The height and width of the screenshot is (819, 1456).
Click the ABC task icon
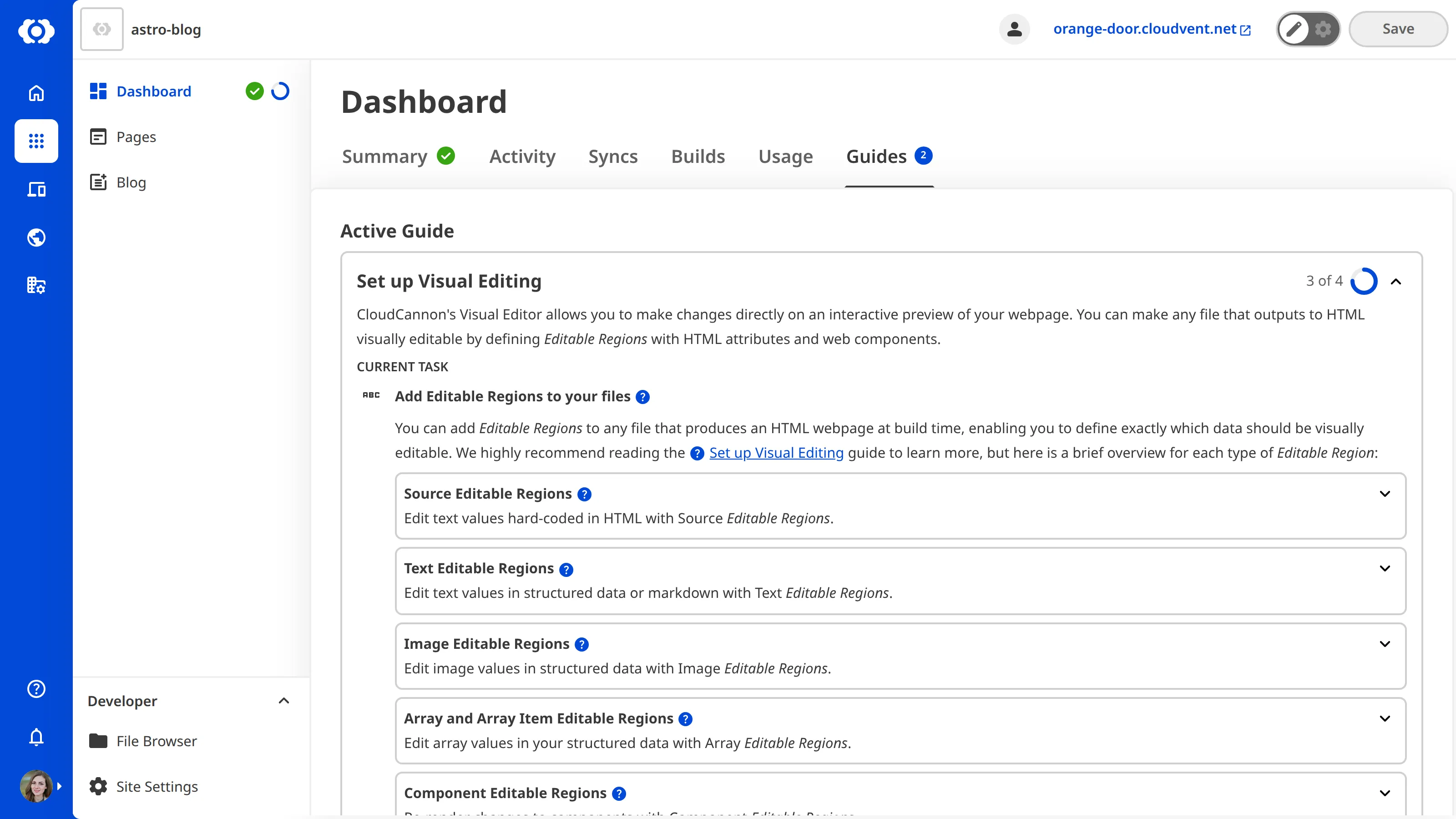(371, 395)
